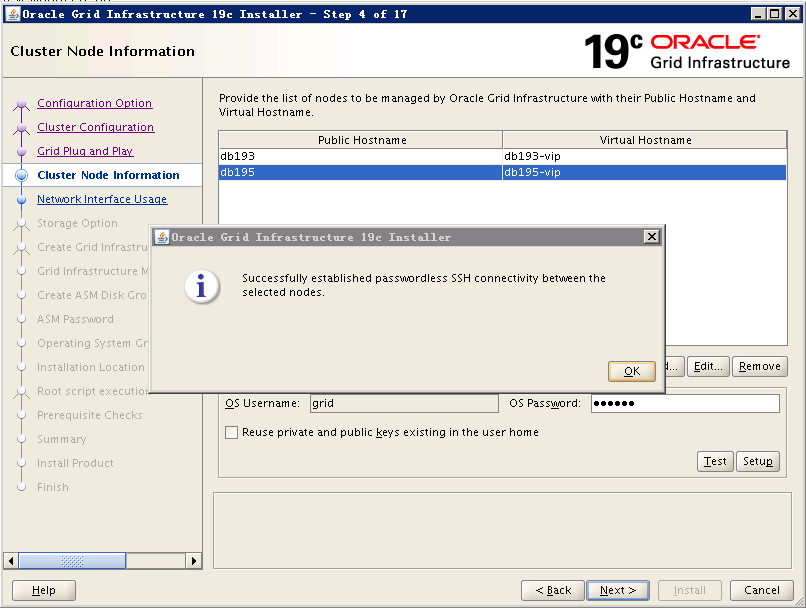Image resolution: width=806 pixels, height=608 pixels.
Task: Click the Java icon in dialog title bar
Action: coord(162,237)
